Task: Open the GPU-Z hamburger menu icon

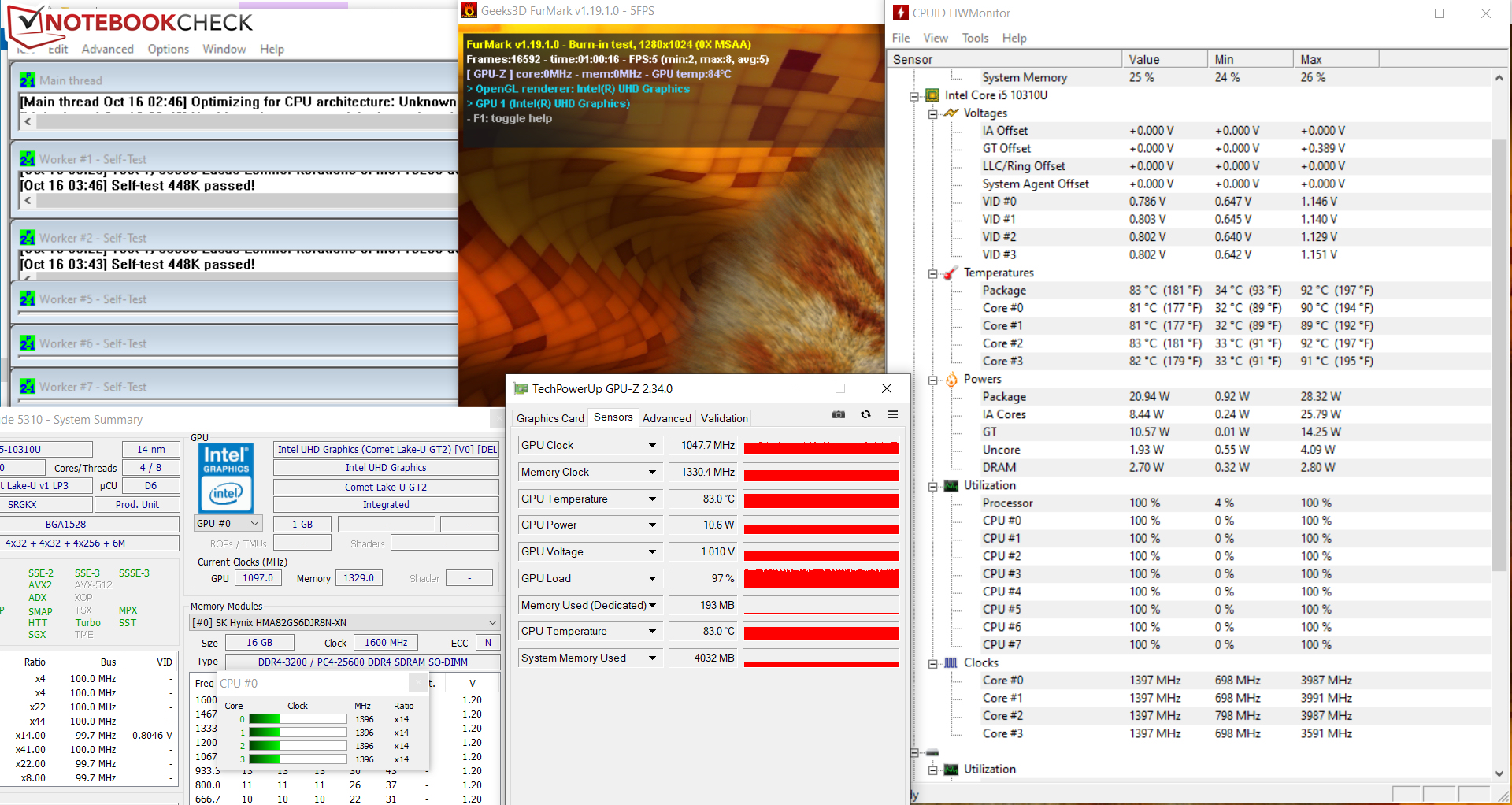Action: point(892,414)
